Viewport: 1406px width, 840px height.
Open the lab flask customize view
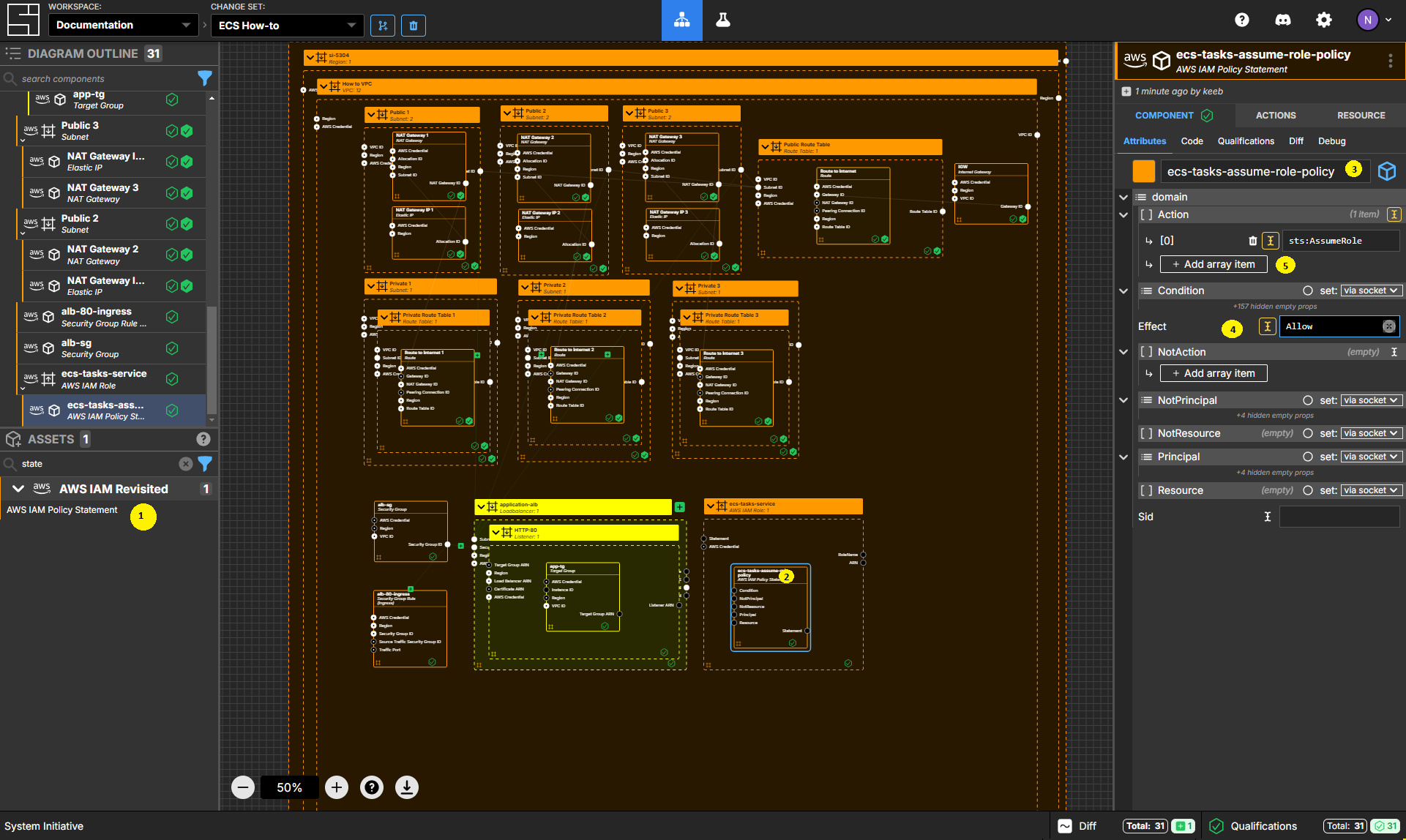pos(723,20)
